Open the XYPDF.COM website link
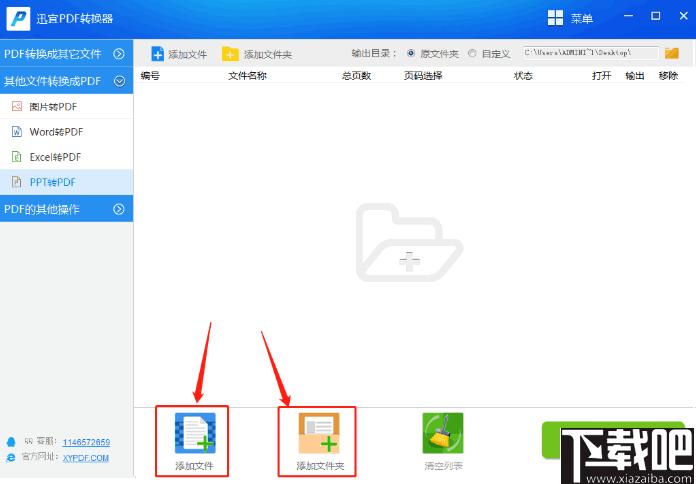This screenshot has height=484, width=696. pos(86,458)
